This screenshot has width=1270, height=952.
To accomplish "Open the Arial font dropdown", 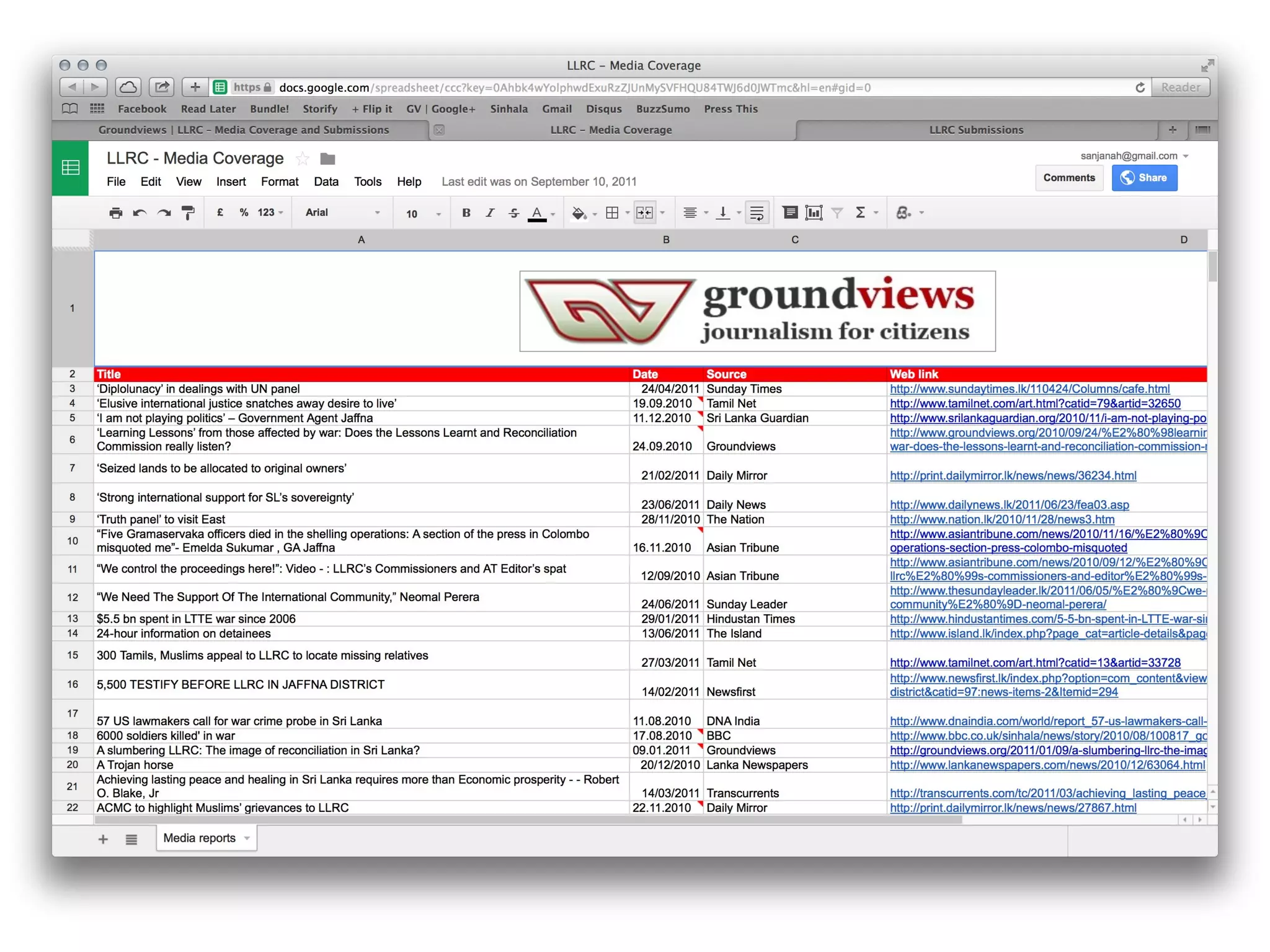I will (342, 213).
